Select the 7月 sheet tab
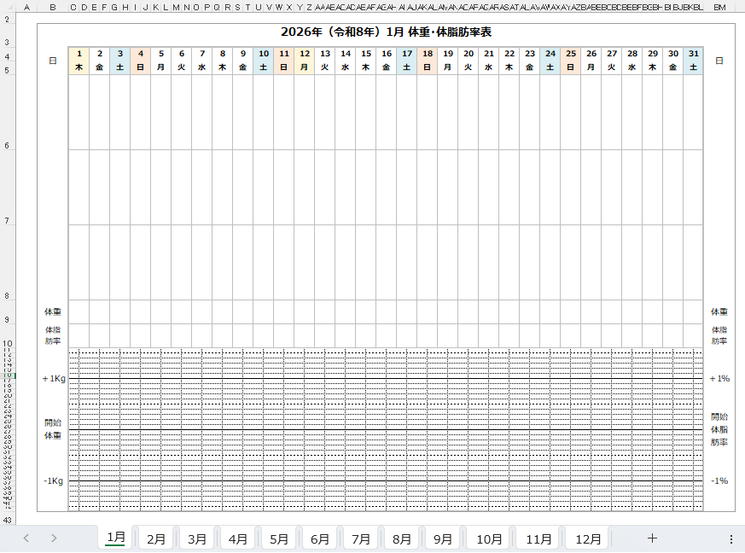 click(x=361, y=538)
